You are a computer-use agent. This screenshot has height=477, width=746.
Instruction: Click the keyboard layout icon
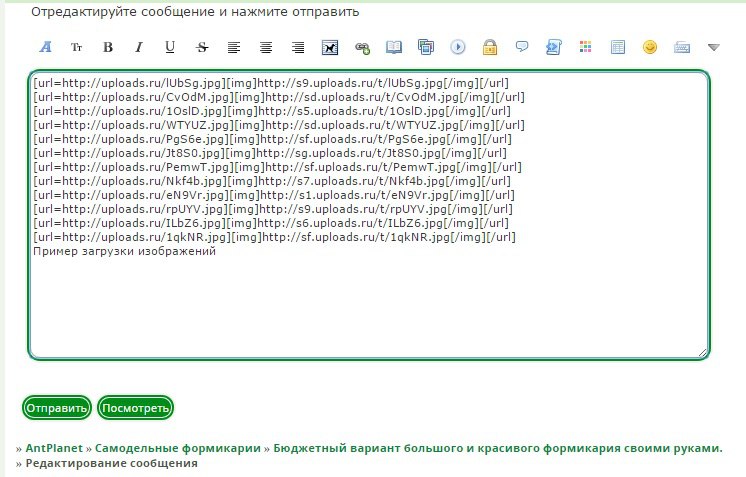coord(682,47)
